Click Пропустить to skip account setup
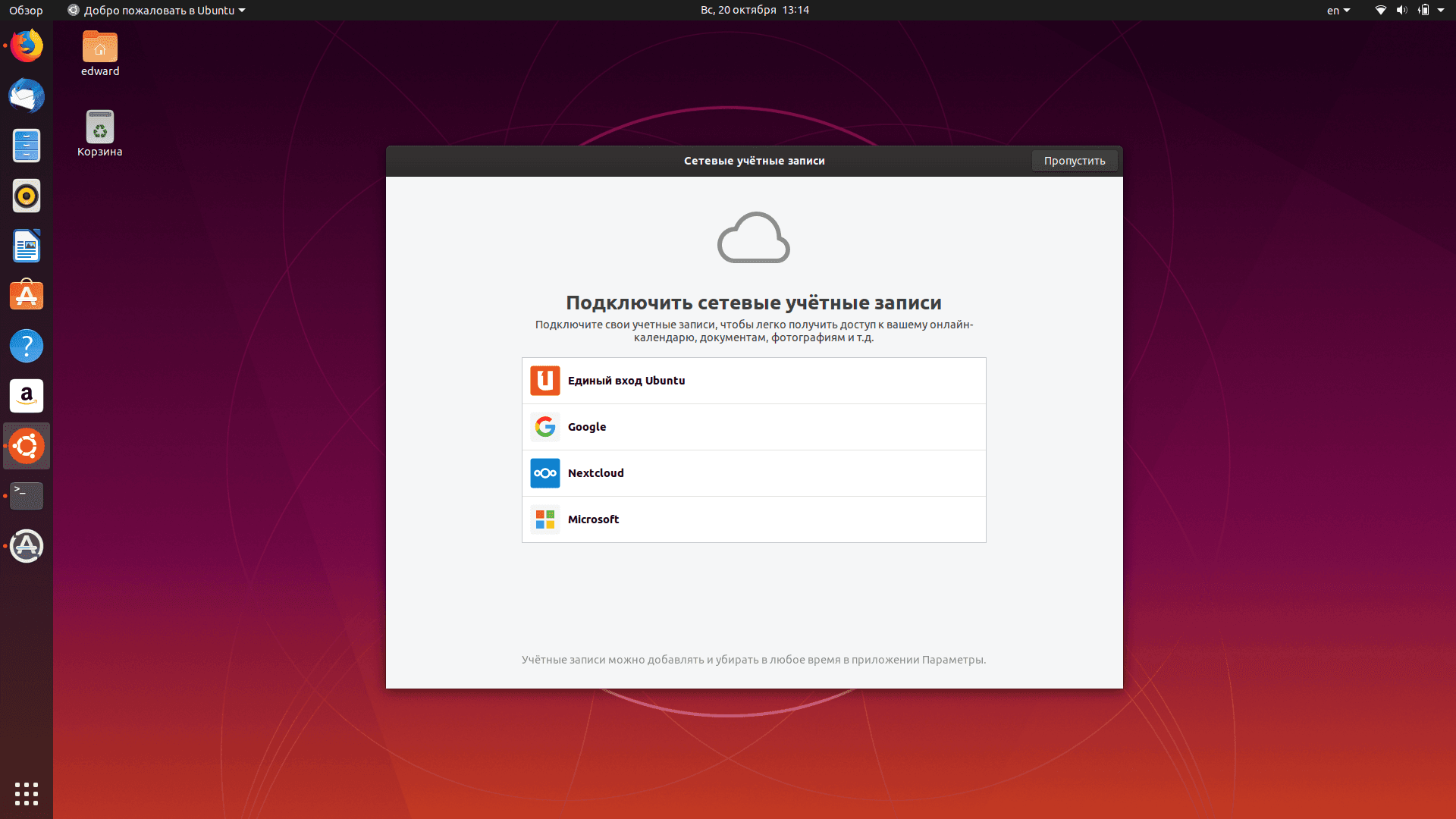This screenshot has height=819, width=1456. pyautogui.click(x=1075, y=160)
